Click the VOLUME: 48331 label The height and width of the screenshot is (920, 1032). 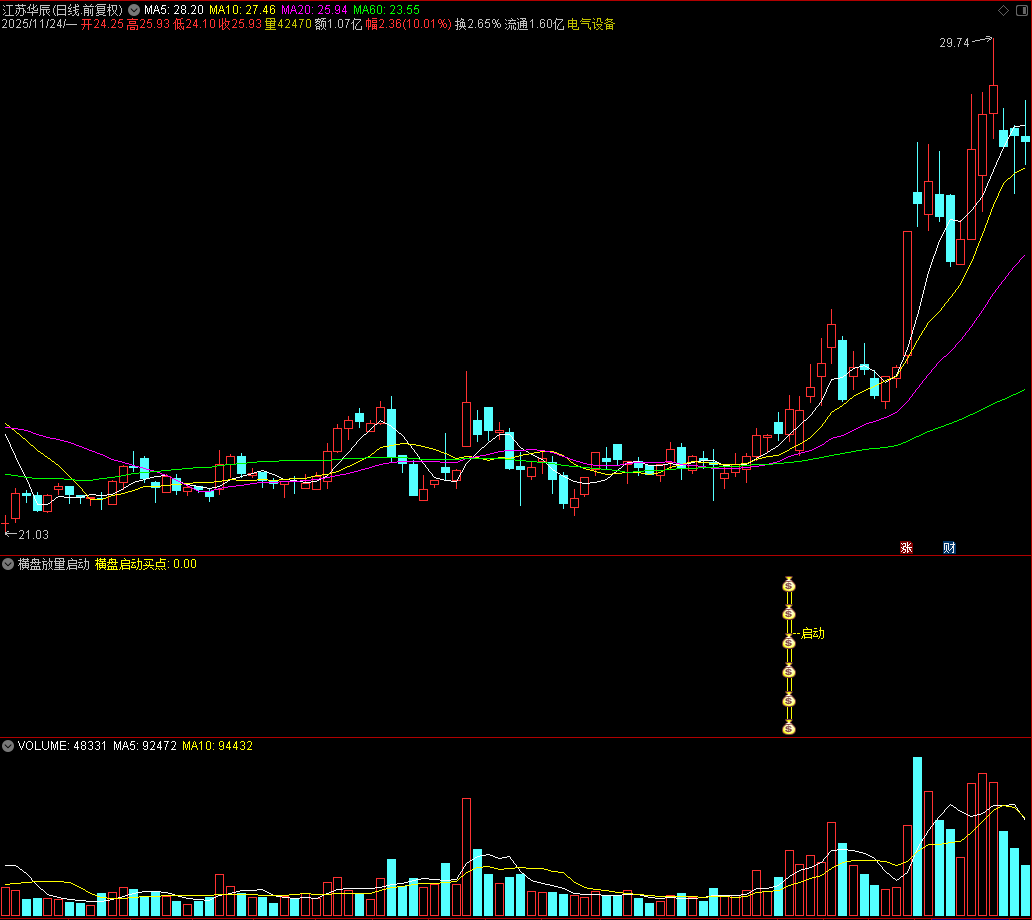[x=62, y=746]
